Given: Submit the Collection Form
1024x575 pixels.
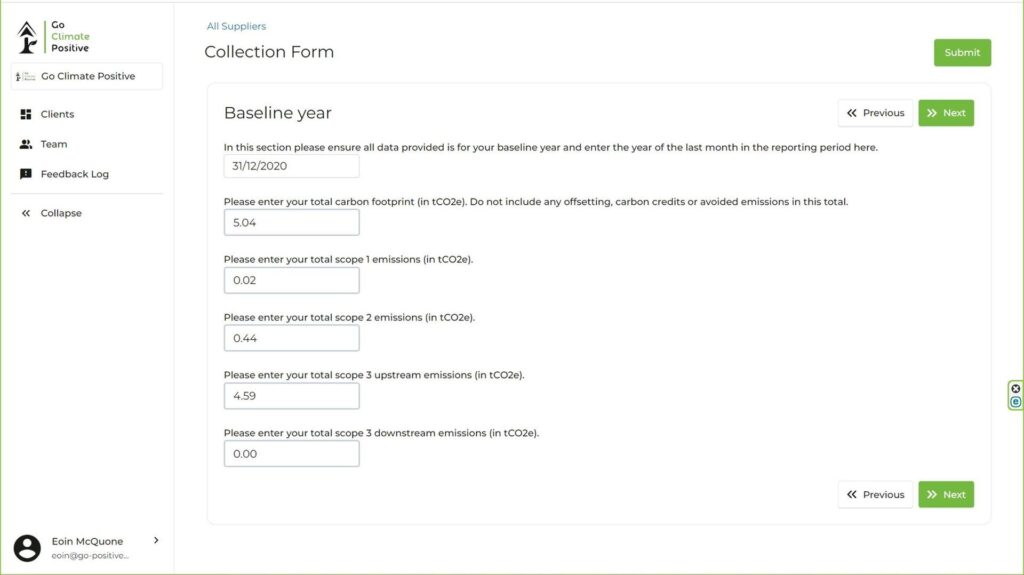Looking at the screenshot, I should (962, 52).
